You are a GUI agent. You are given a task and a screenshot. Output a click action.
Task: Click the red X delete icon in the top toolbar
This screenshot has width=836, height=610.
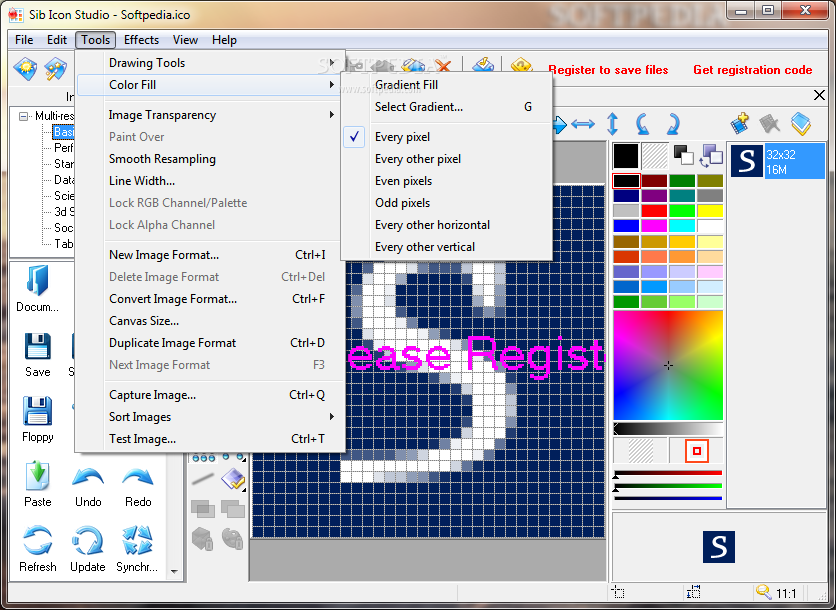click(443, 66)
